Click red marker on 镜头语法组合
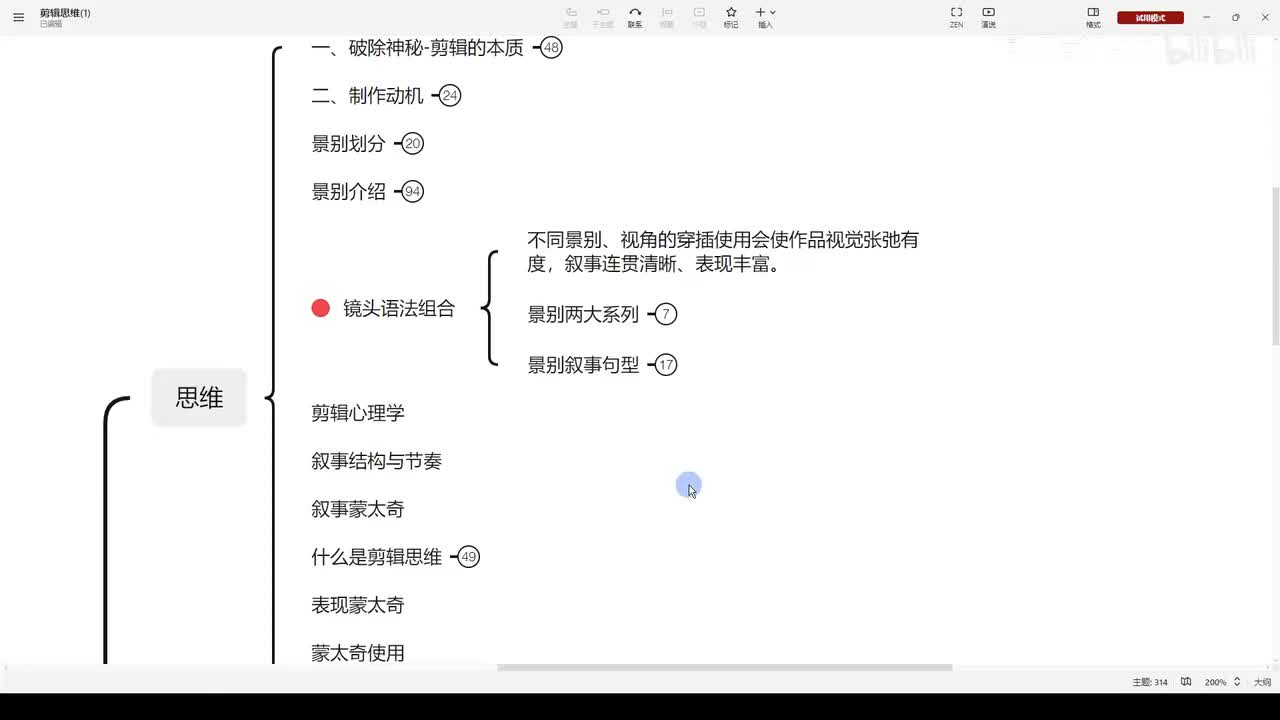The height and width of the screenshot is (720, 1280). [x=320, y=308]
